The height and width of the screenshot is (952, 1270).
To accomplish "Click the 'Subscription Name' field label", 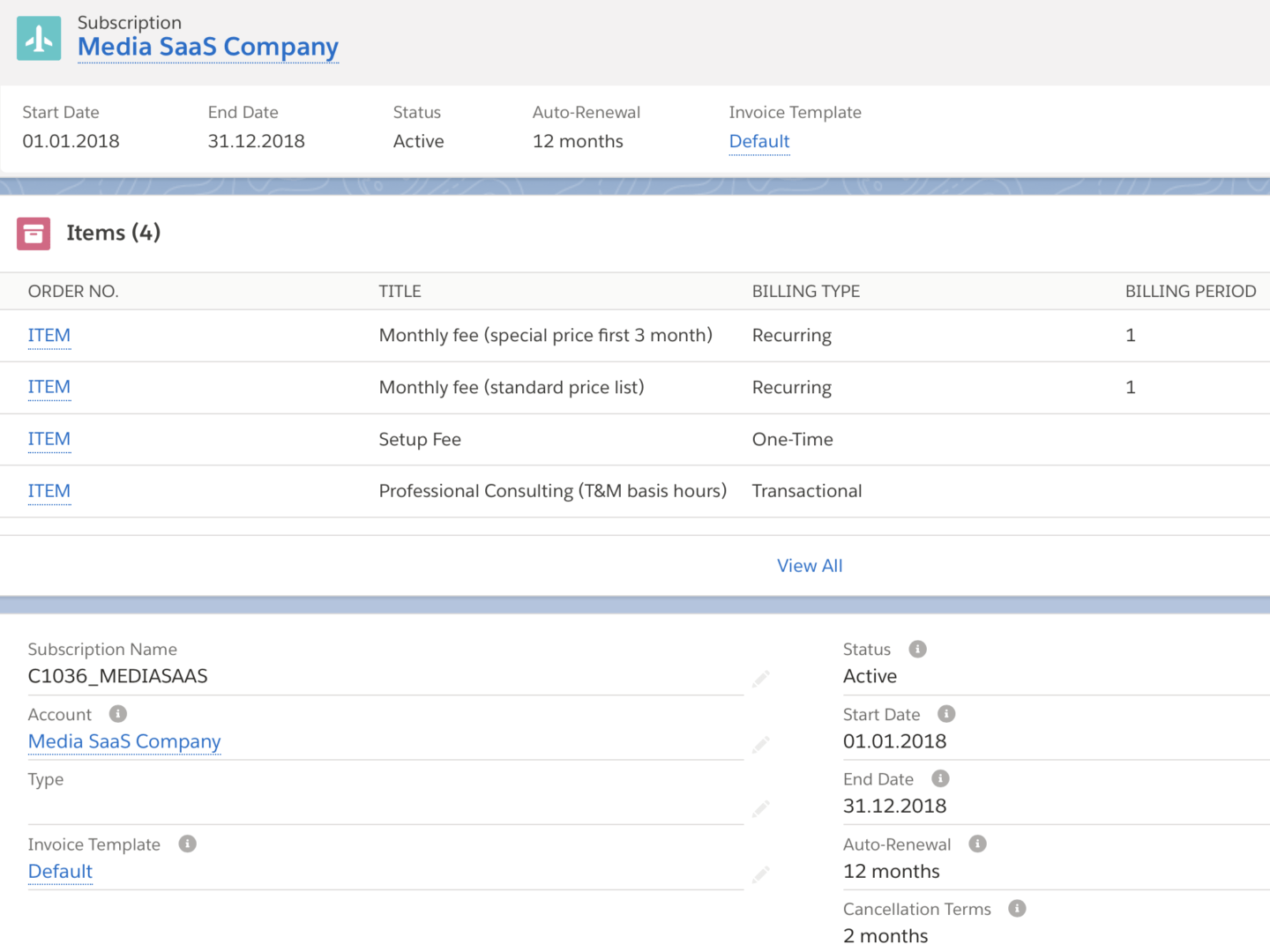I will (102, 650).
